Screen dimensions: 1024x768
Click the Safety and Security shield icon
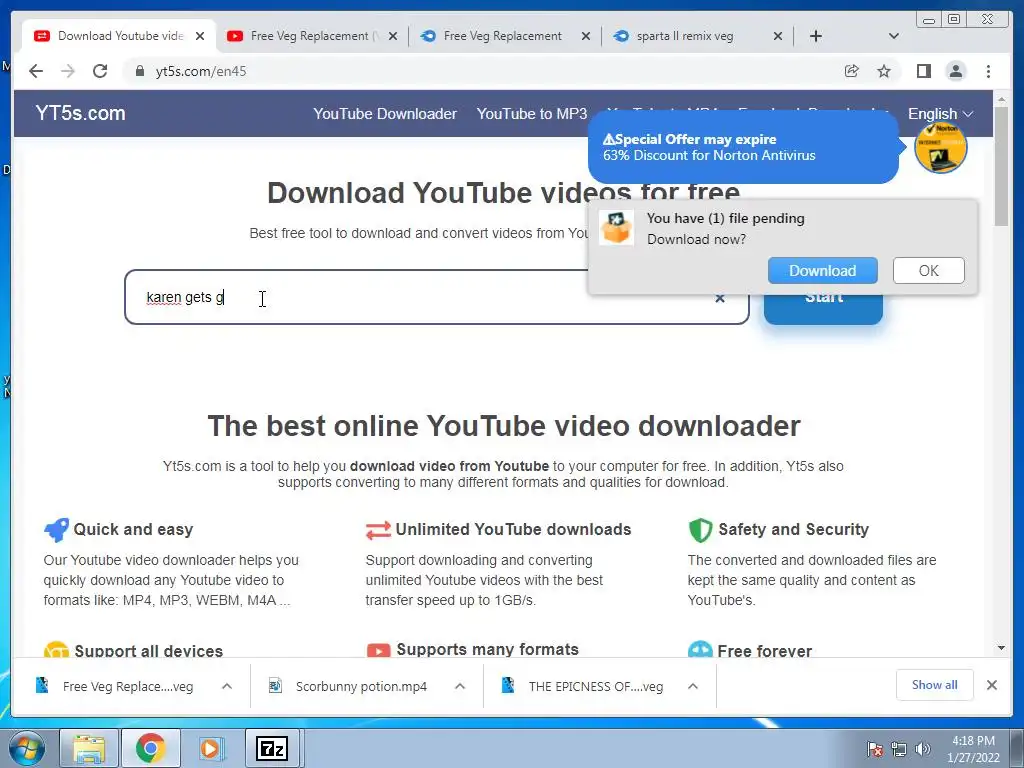(x=700, y=530)
